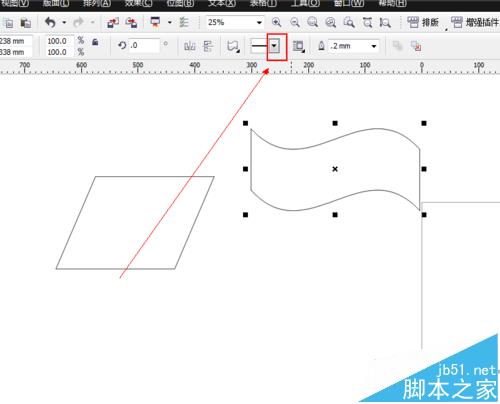Viewport: 500px width, 404px height.
Task: Open the line style dropdown arrow
Action: click(x=274, y=46)
